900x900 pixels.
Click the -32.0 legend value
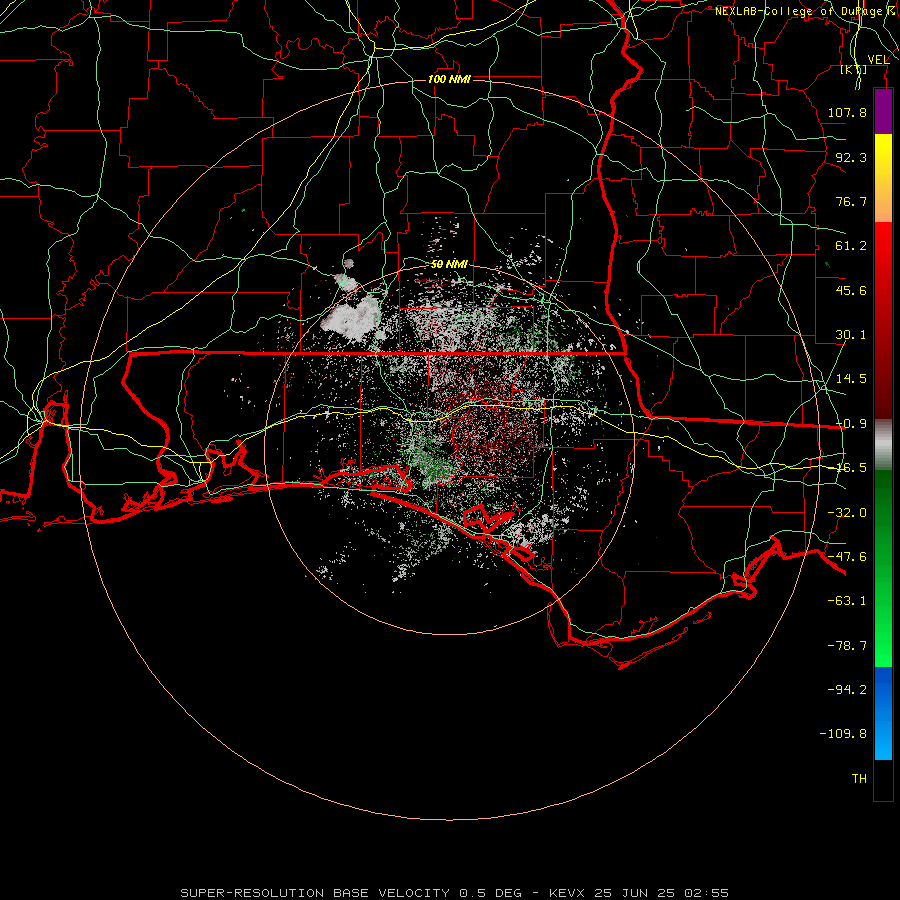(x=847, y=513)
